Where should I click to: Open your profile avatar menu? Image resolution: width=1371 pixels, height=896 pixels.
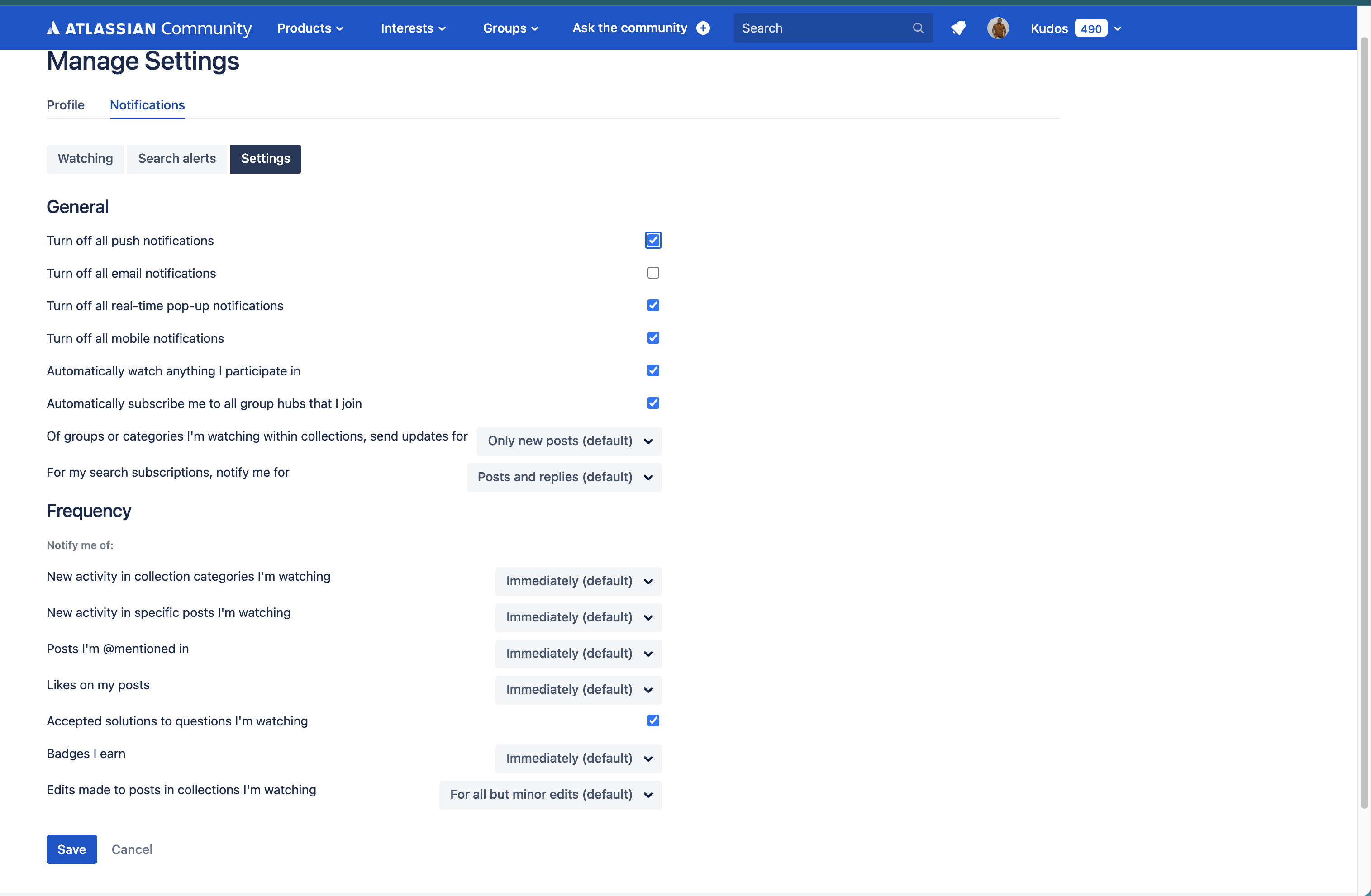[x=998, y=28]
